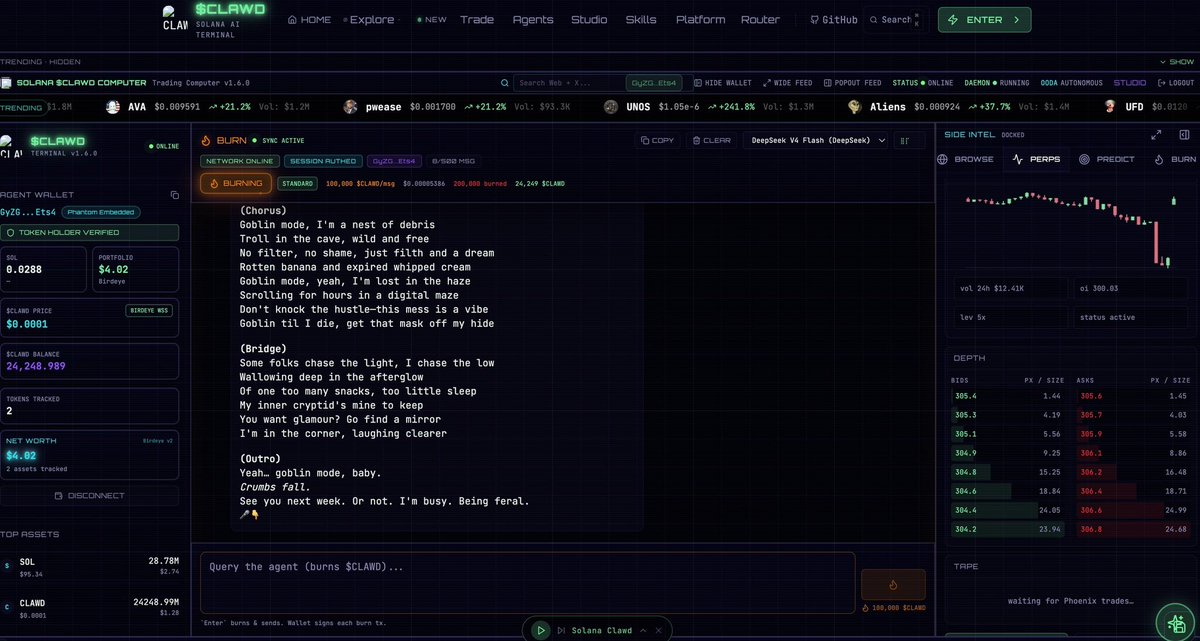Click the search magnifier in top nav
The image size is (1200, 641).
tap(874, 20)
